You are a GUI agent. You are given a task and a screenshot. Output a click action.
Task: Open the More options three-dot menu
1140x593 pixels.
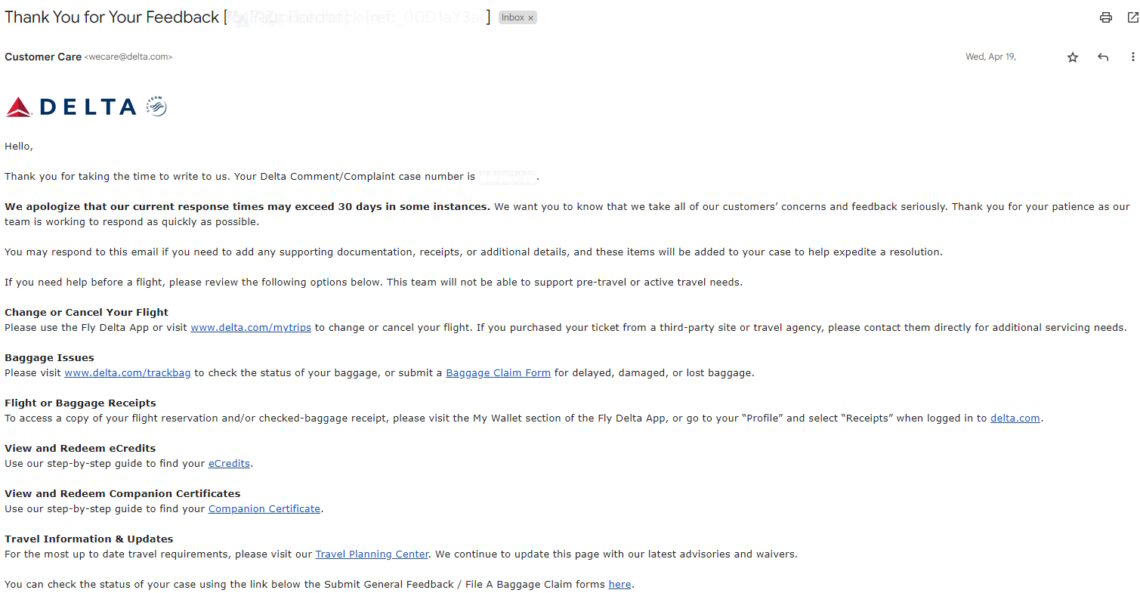1133,57
